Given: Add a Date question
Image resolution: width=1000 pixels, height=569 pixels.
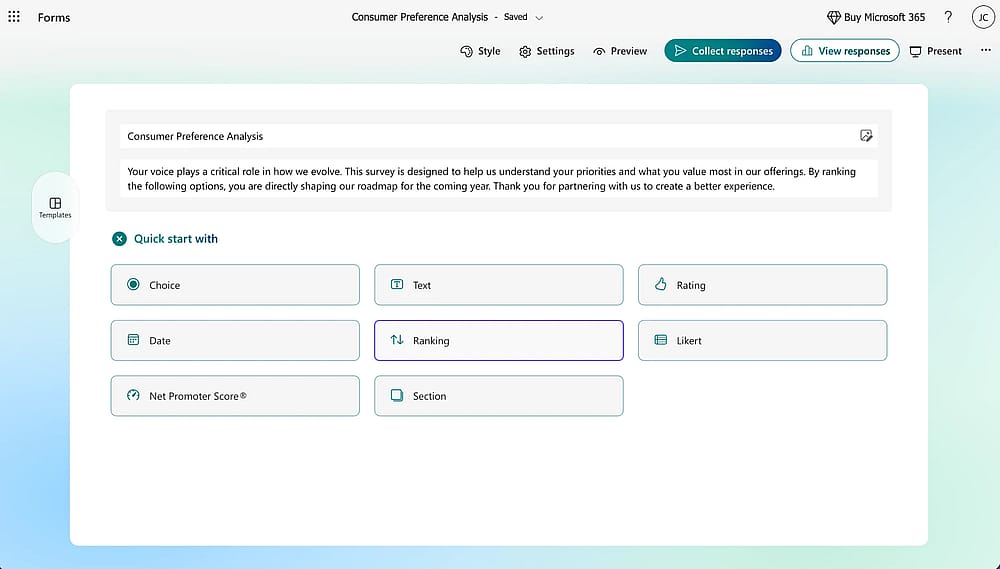Looking at the screenshot, I should (235, 341).
